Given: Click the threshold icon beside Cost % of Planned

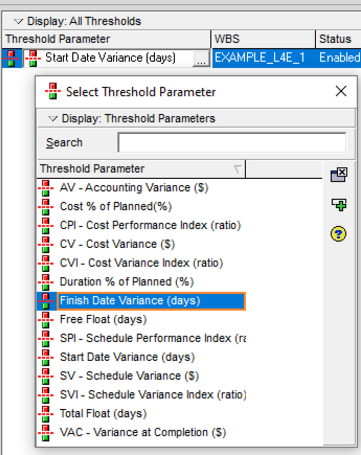Looking at the screenshot, I should click(x=46, y=207).
